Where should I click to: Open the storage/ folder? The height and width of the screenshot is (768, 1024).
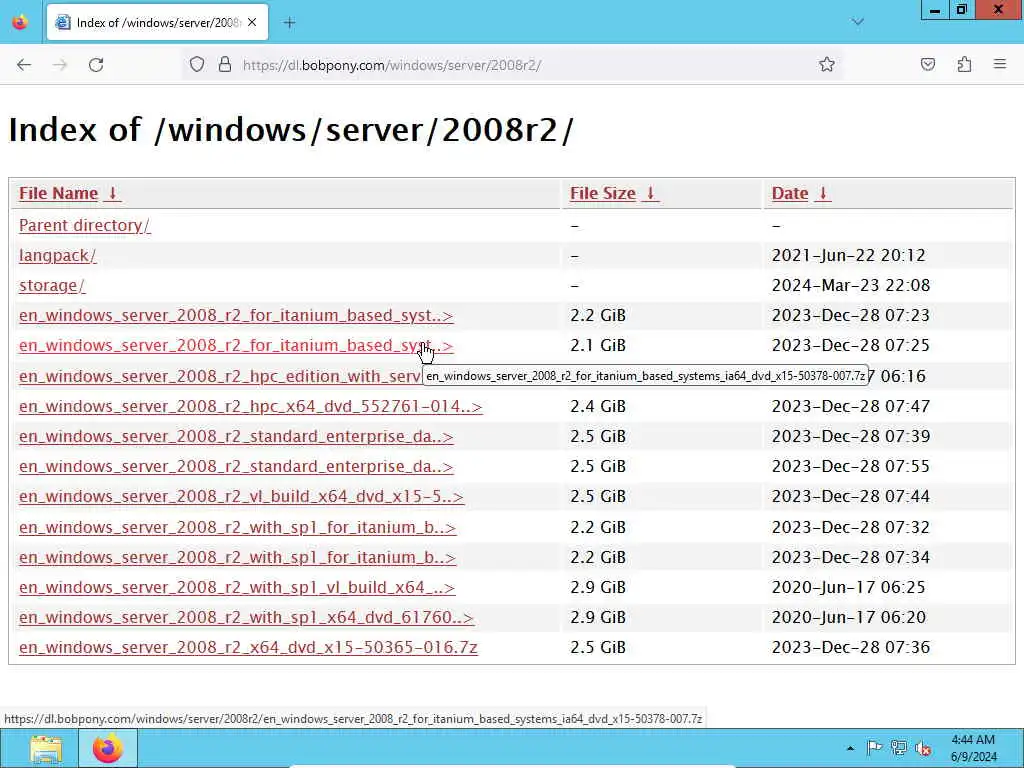(x=52, y=285)
